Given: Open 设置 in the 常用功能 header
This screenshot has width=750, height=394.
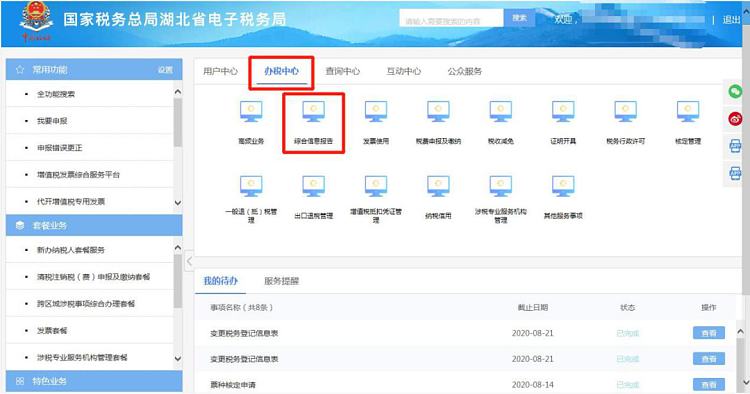Looking at the screenshot, I should 165,70.
